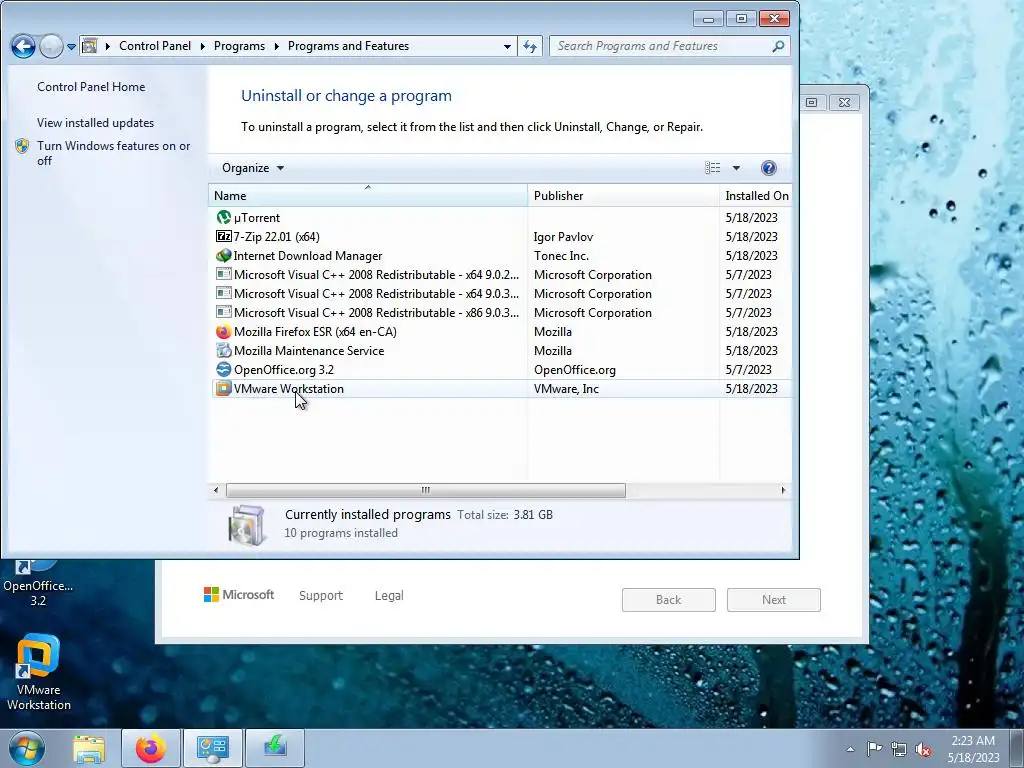Click the scroll right arrow
Viewport: 1024px width, 768px height.
(783, 490)
